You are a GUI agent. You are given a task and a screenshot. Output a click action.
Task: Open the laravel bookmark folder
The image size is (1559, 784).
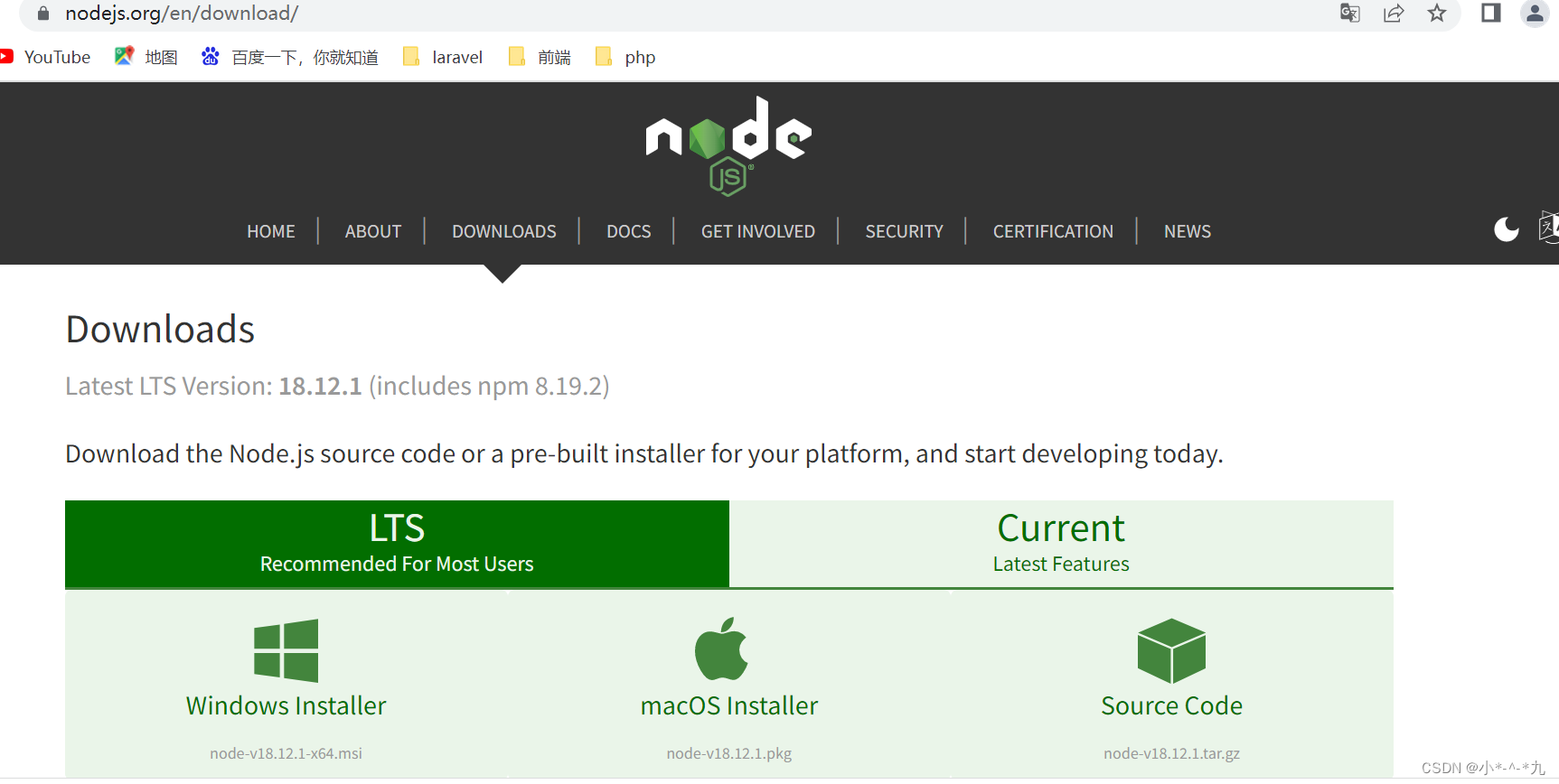443,57
